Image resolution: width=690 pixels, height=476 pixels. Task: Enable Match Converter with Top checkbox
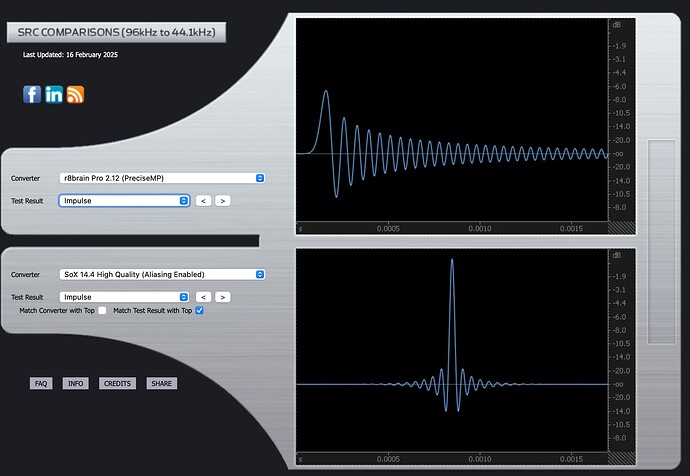click(102, 311)
